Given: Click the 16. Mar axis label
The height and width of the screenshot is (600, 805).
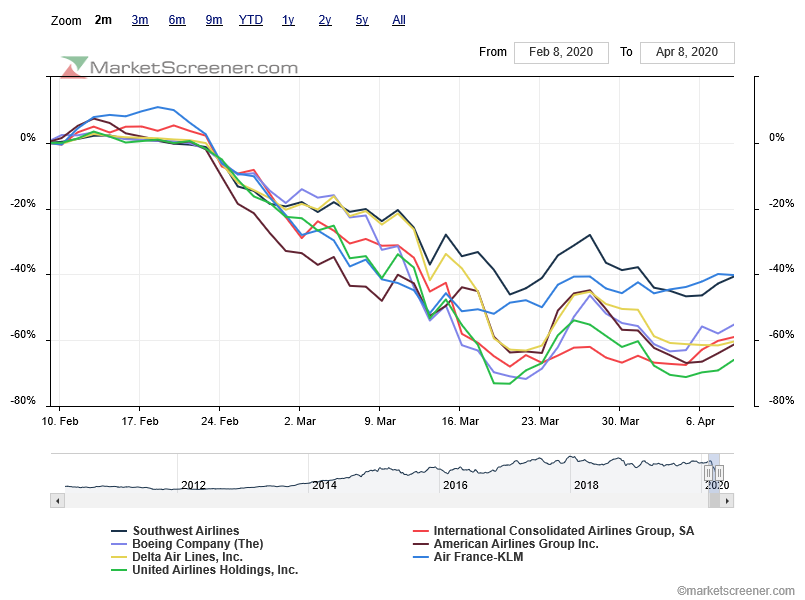Looking at the screenshot, I should click(460, 421).
